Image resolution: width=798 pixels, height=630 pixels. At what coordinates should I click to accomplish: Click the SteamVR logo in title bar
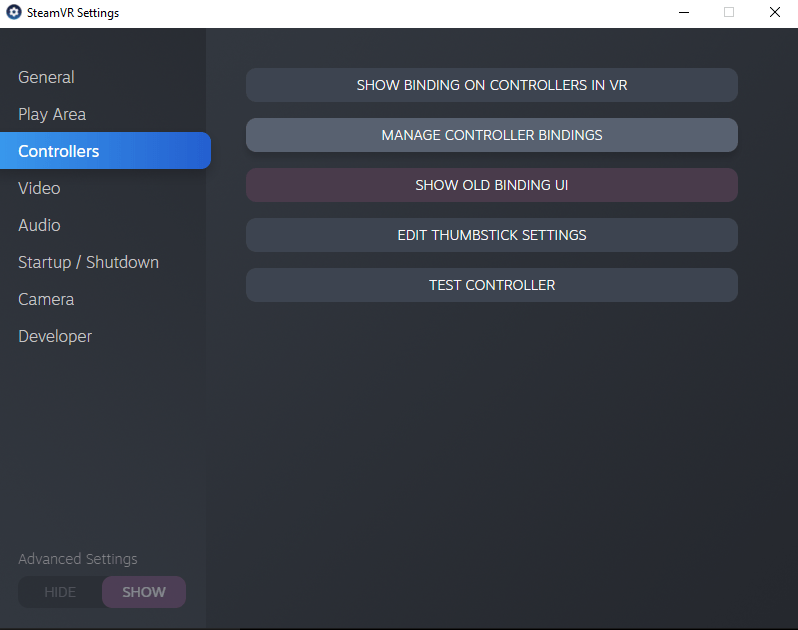click(14, 13)
